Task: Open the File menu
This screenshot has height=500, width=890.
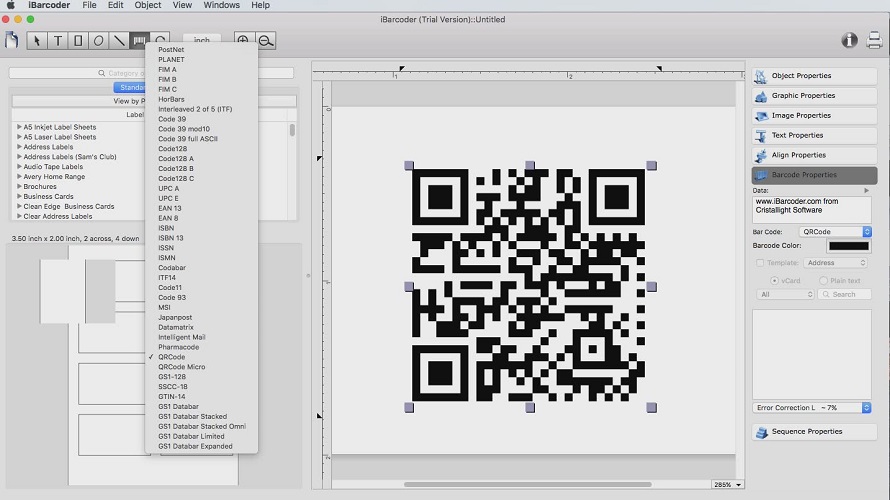Action: (x=89, y=5)
